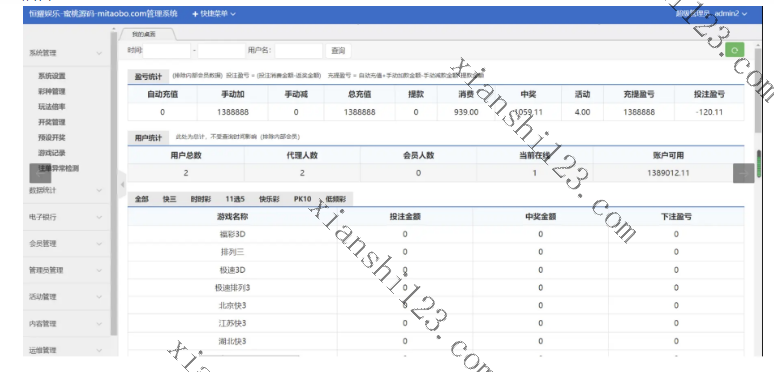Focus the start time input field
Image resolution: width=774 pixels, height=372 pixels.
click(x=167, y=50)
